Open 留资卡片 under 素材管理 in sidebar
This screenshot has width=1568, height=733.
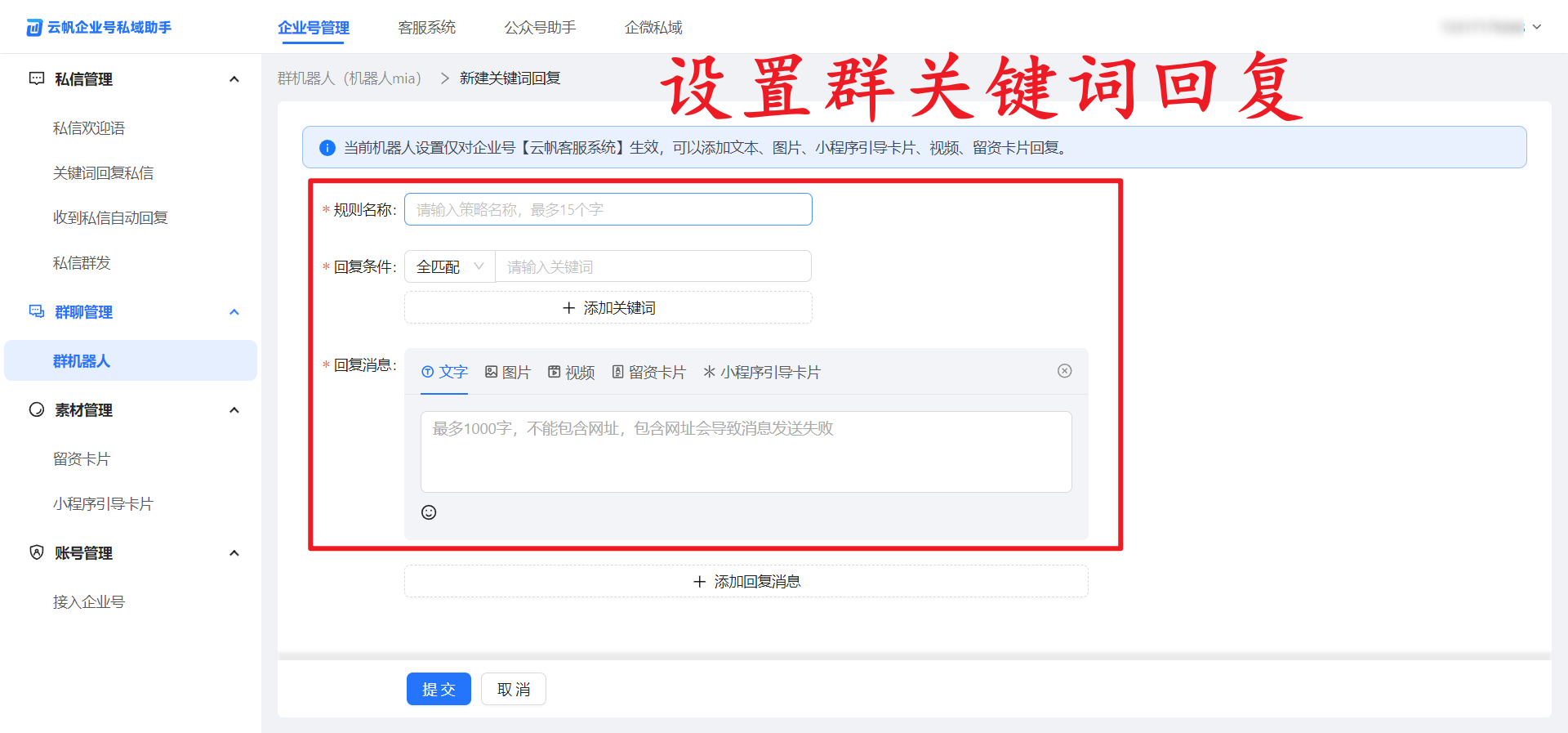click(82, 459)
